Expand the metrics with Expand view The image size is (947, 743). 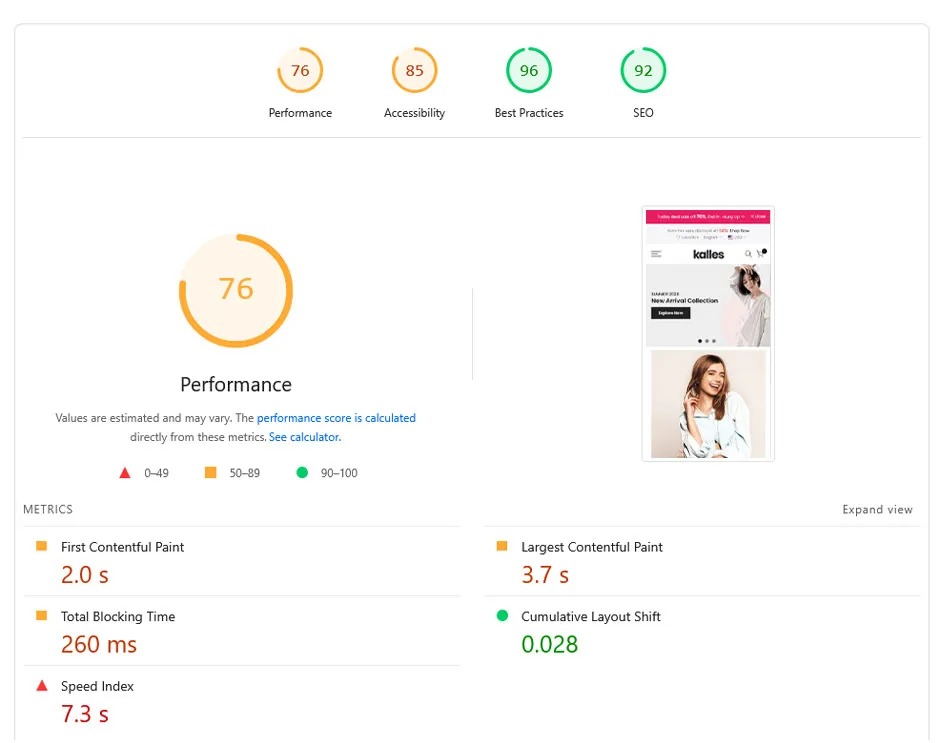click(877, 510)
